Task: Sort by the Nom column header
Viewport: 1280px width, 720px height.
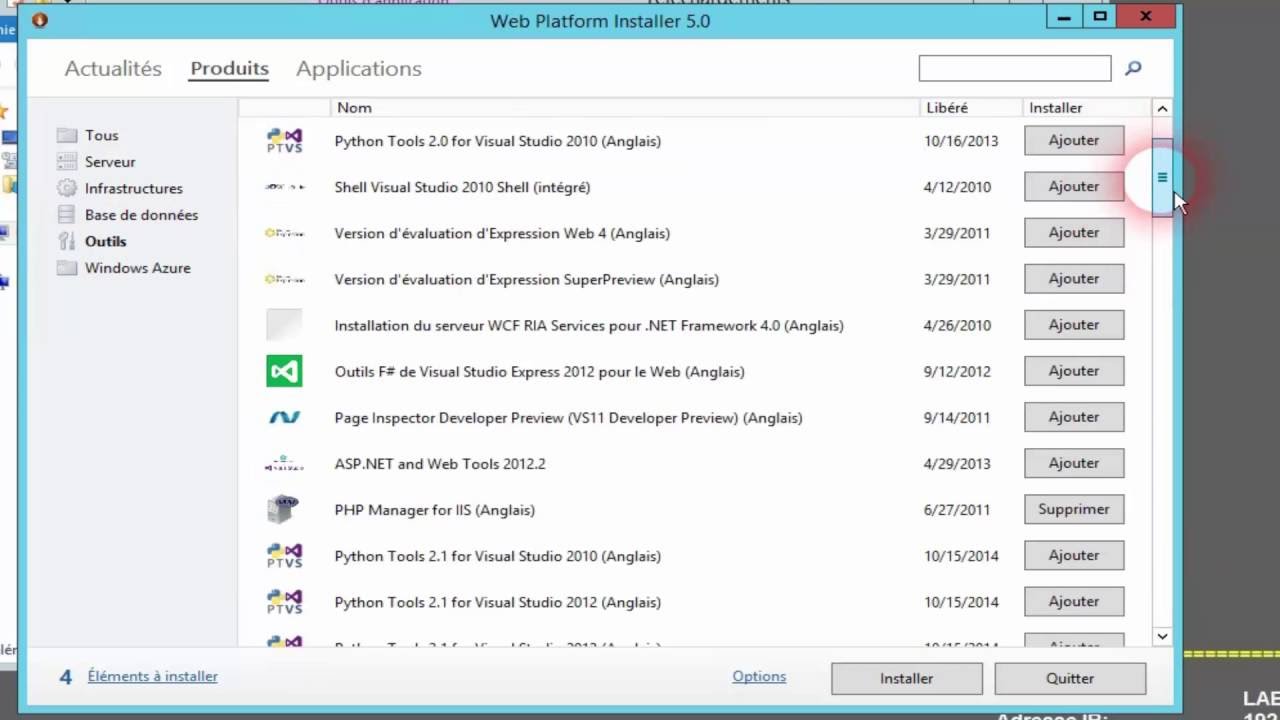Action: [x=624, y=107]
